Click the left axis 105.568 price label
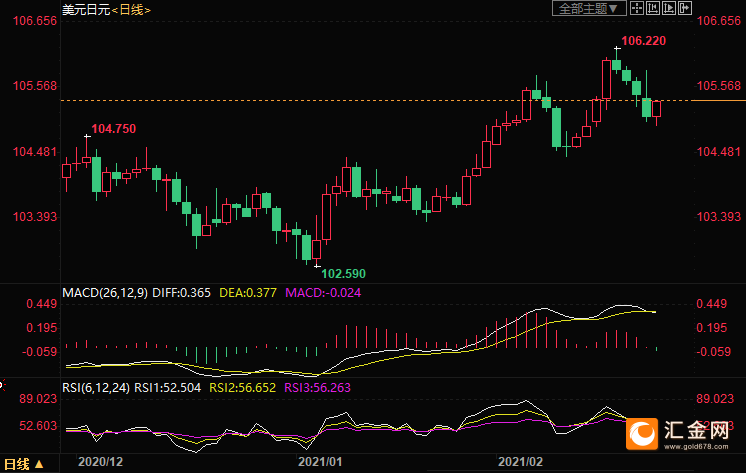 point(34,86)
